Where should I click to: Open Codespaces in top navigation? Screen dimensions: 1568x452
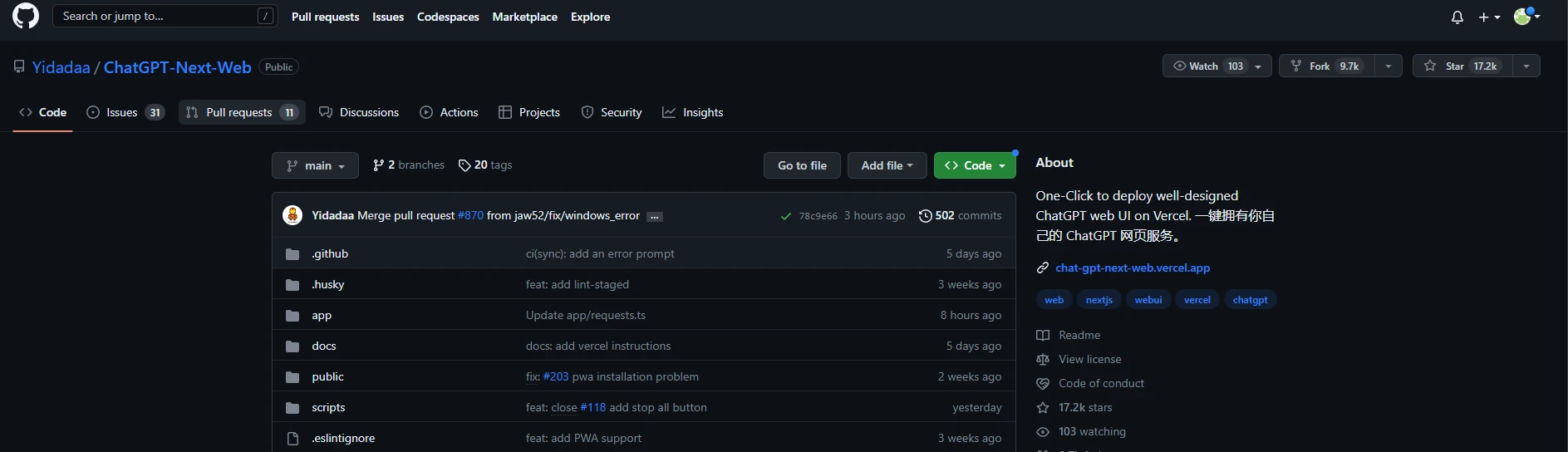coord(448,17)
